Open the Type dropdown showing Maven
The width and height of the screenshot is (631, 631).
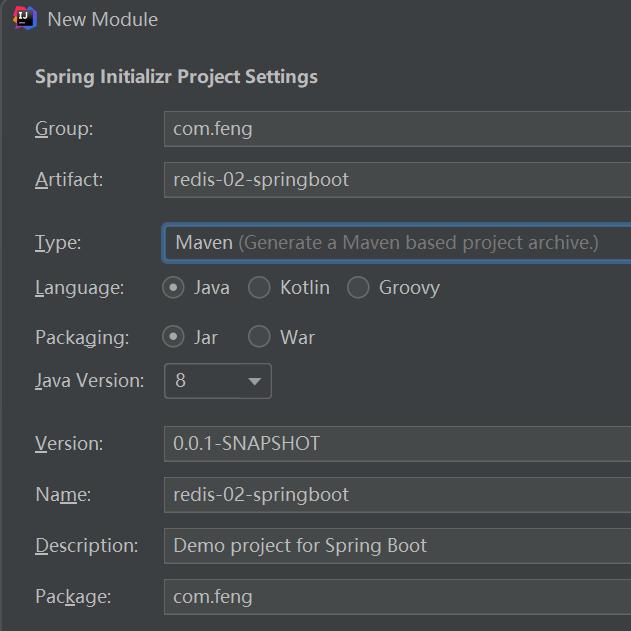tap(397, 242)
